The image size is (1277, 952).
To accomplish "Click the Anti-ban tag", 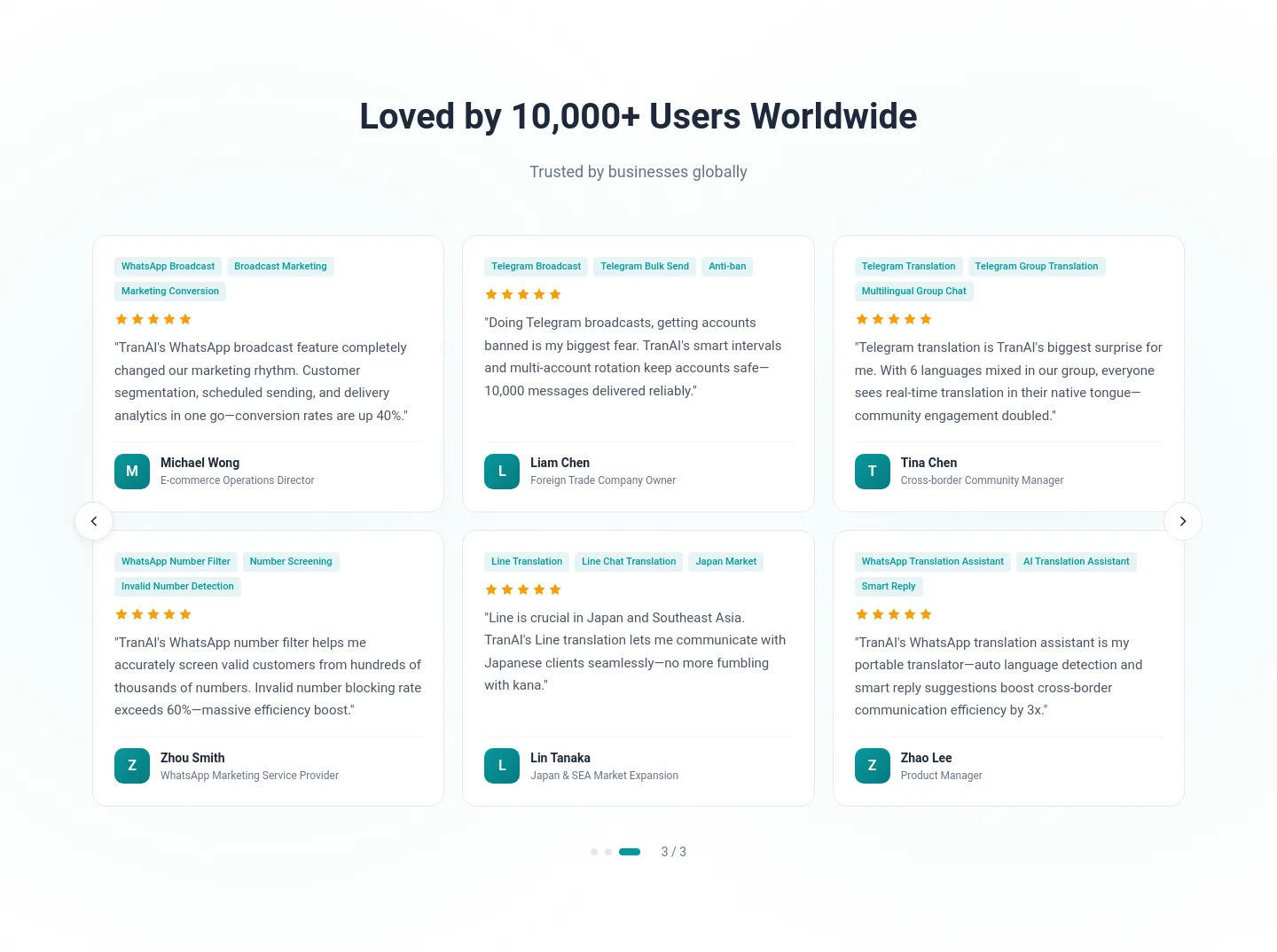I will click(x=727, y=266).
